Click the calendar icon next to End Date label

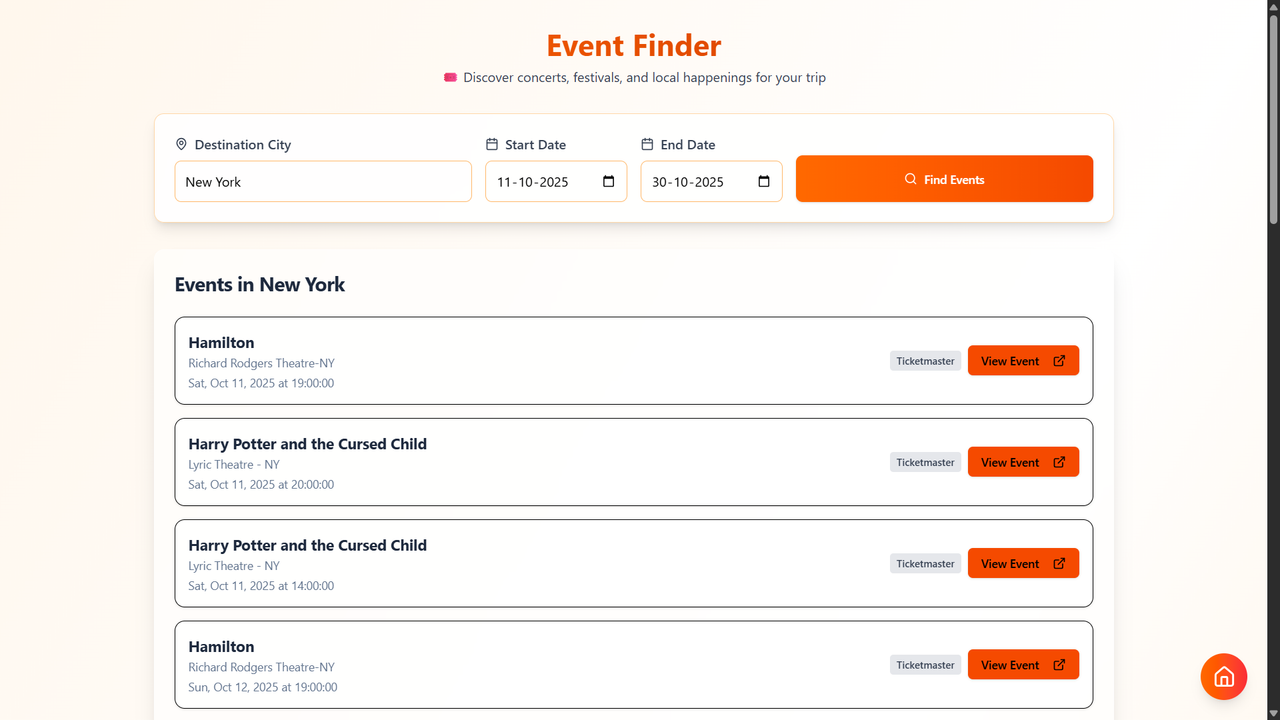(x=647, y=144)
